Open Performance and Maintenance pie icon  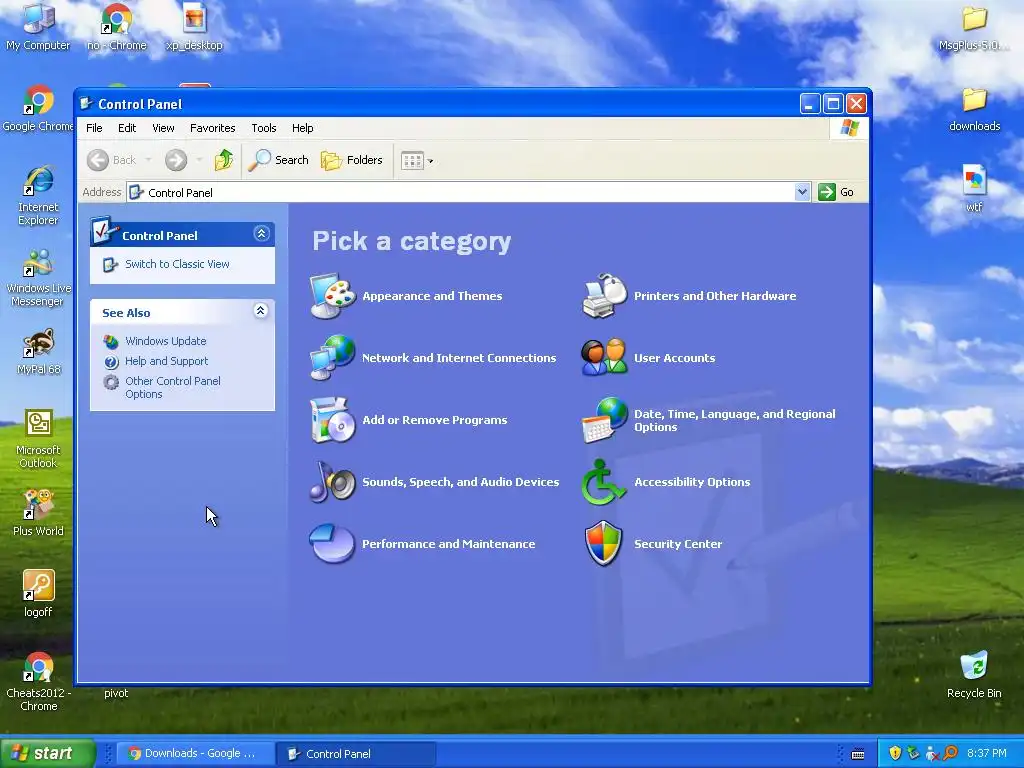pyautogui.click(x=332, y=543)
